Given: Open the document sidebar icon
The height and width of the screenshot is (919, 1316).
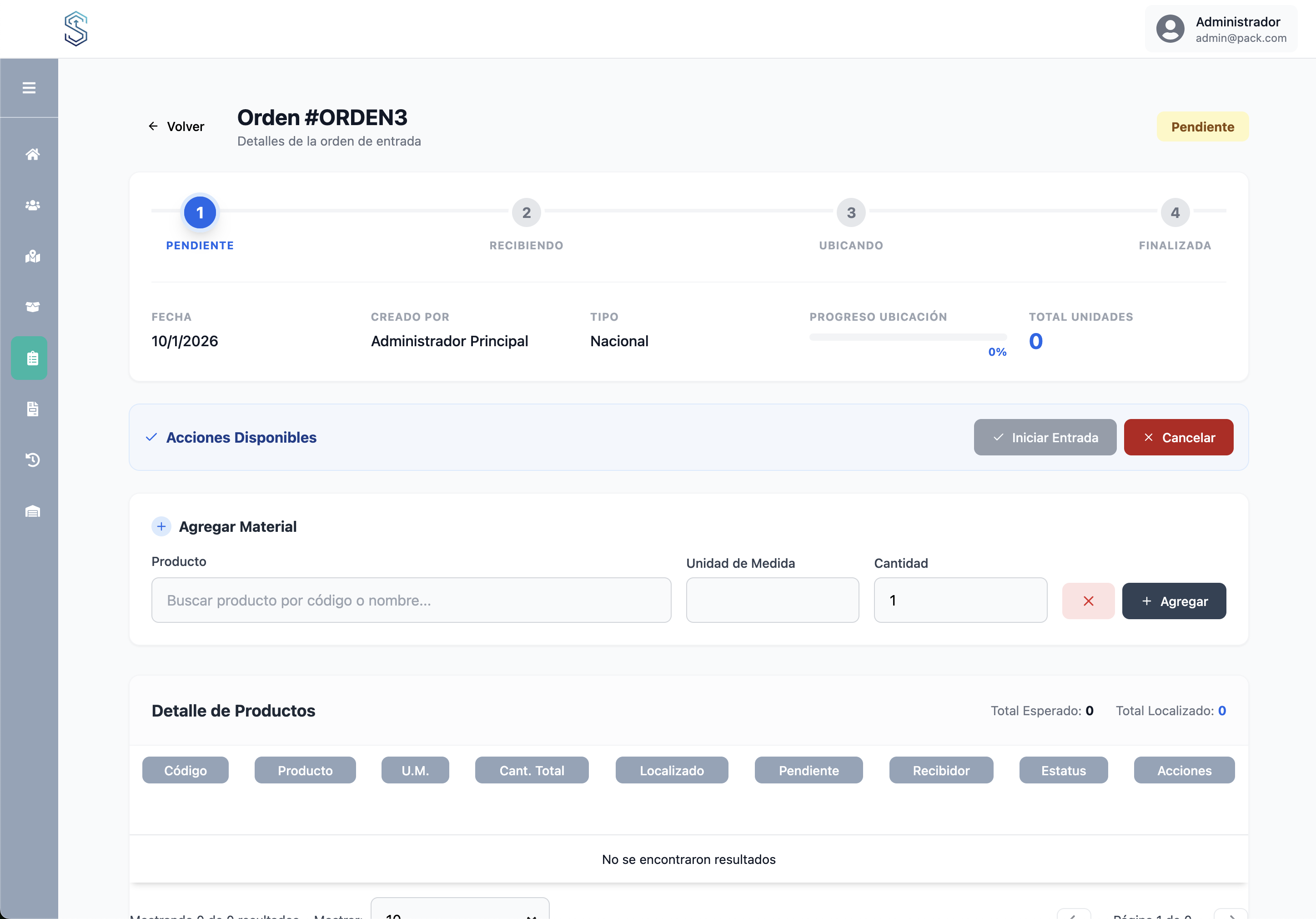Looking at the screenshot, I should pyautogui.click(x=33, y=409).
